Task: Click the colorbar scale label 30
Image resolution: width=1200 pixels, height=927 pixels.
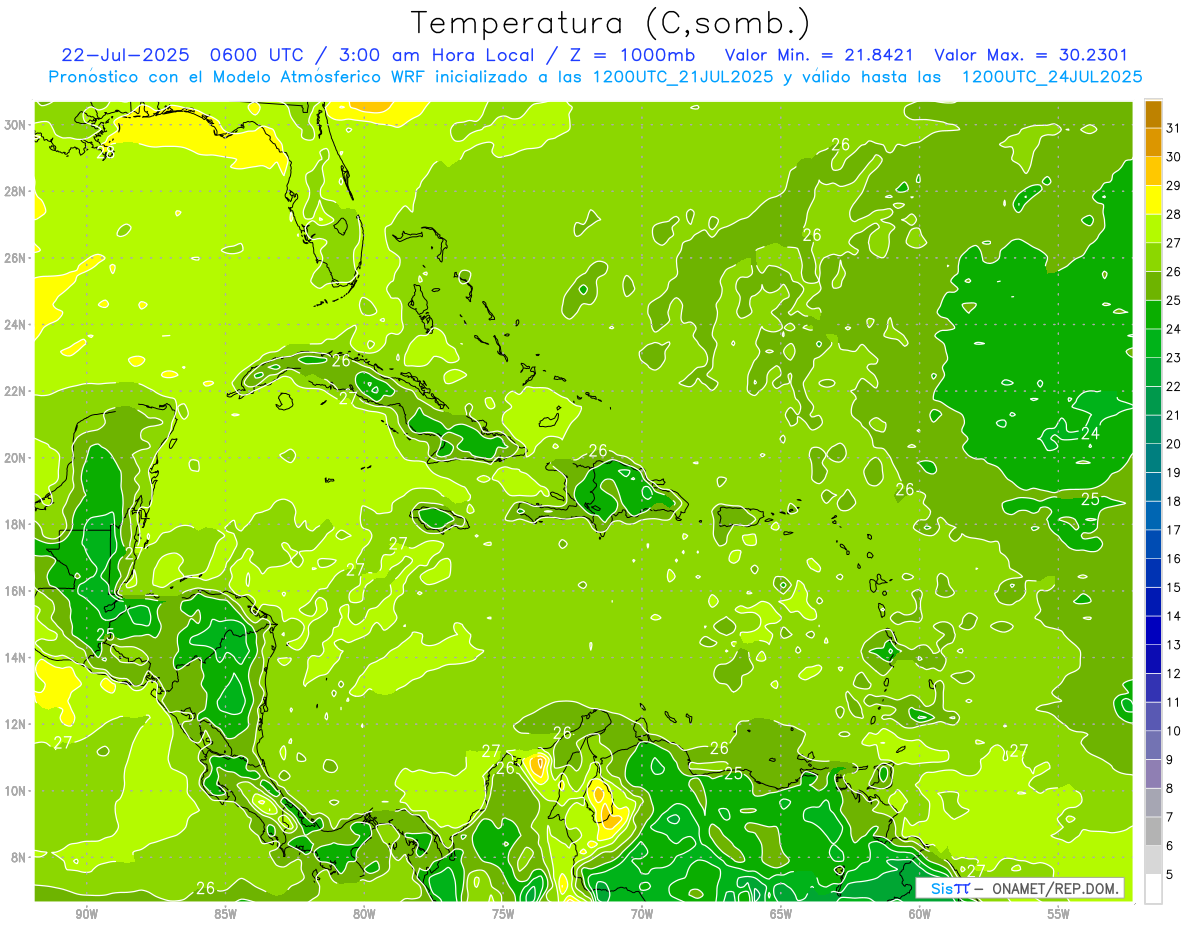Action: click(x=1174, y=157)
